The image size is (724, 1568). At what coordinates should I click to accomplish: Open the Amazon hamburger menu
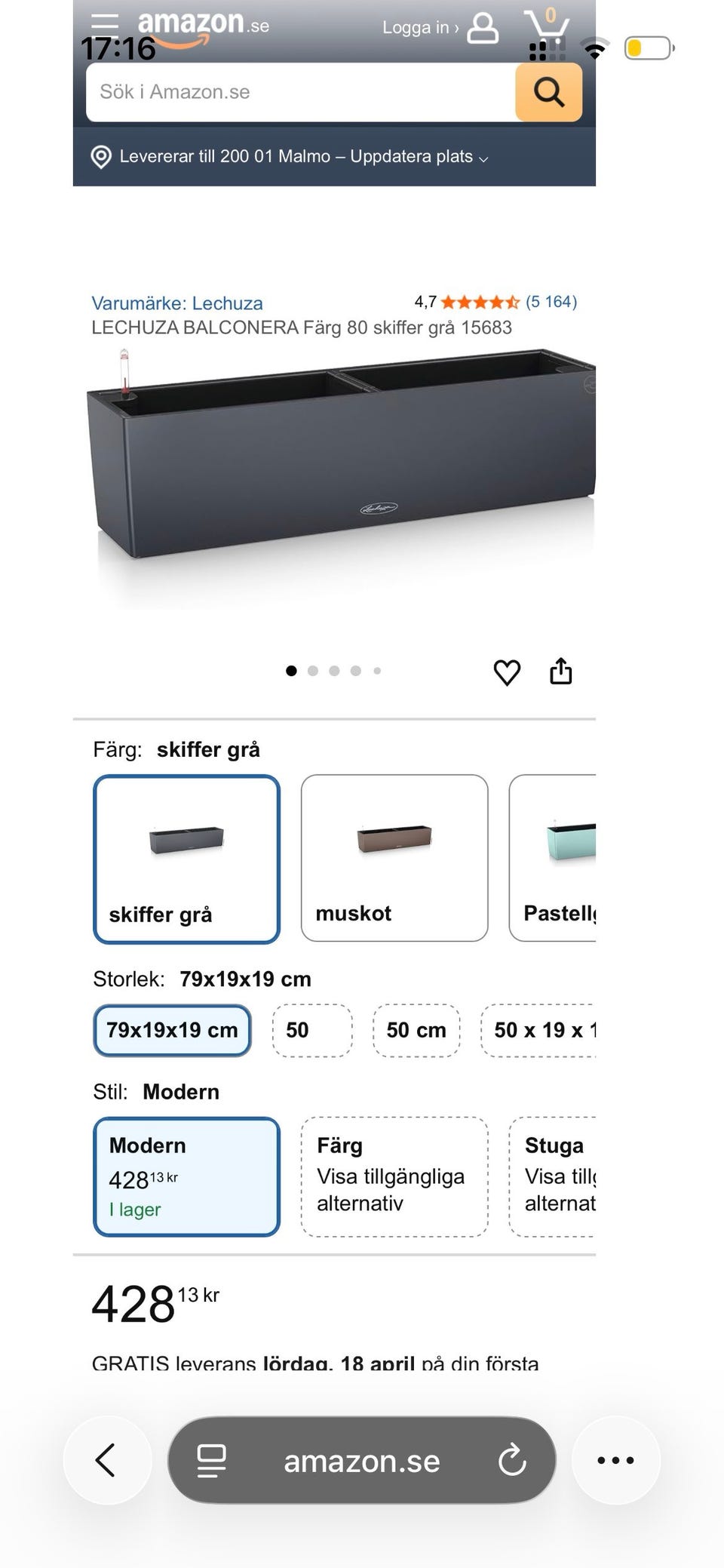[x=105, y=26]
